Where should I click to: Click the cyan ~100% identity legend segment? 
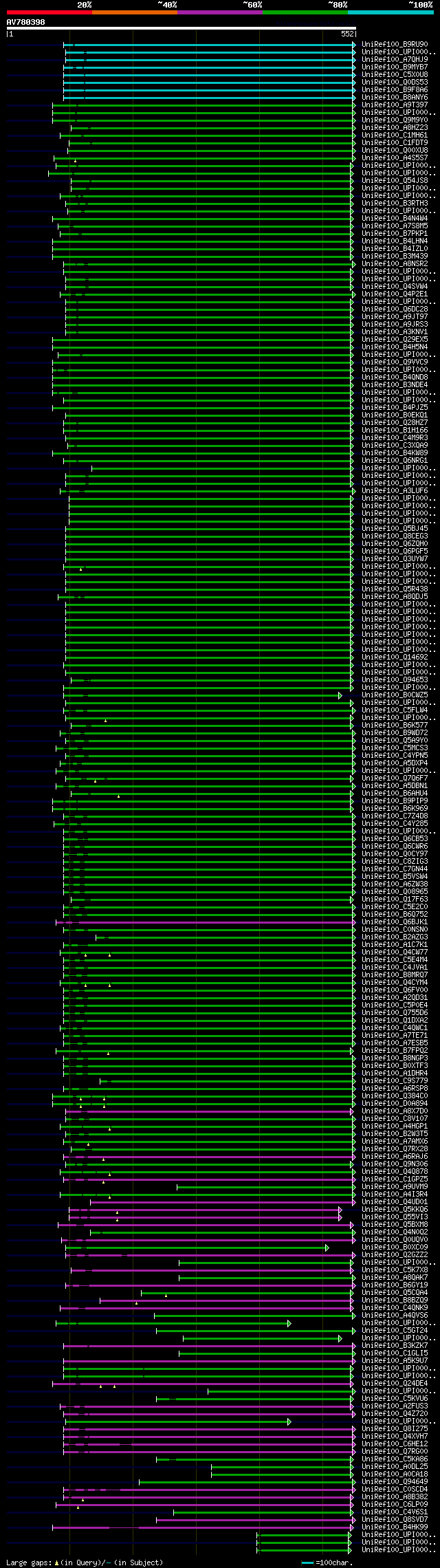[x=390, y=12]
